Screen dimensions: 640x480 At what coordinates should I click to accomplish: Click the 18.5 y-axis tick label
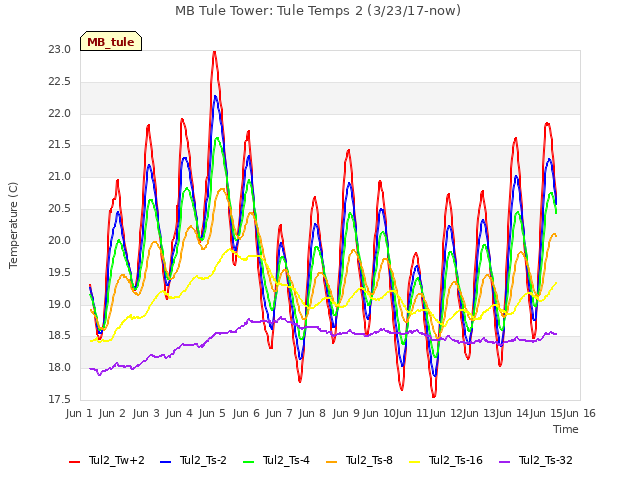tap(60, 336)
